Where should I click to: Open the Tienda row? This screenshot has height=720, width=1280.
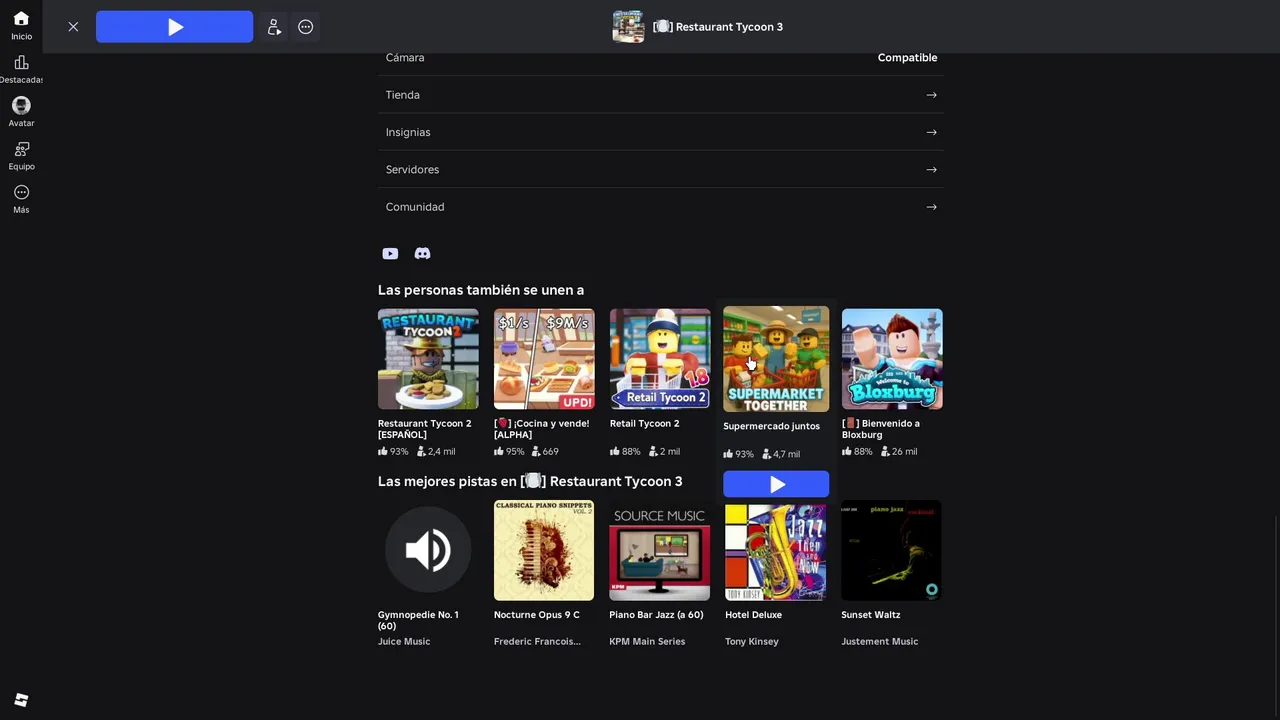click(x=661, y=95)
